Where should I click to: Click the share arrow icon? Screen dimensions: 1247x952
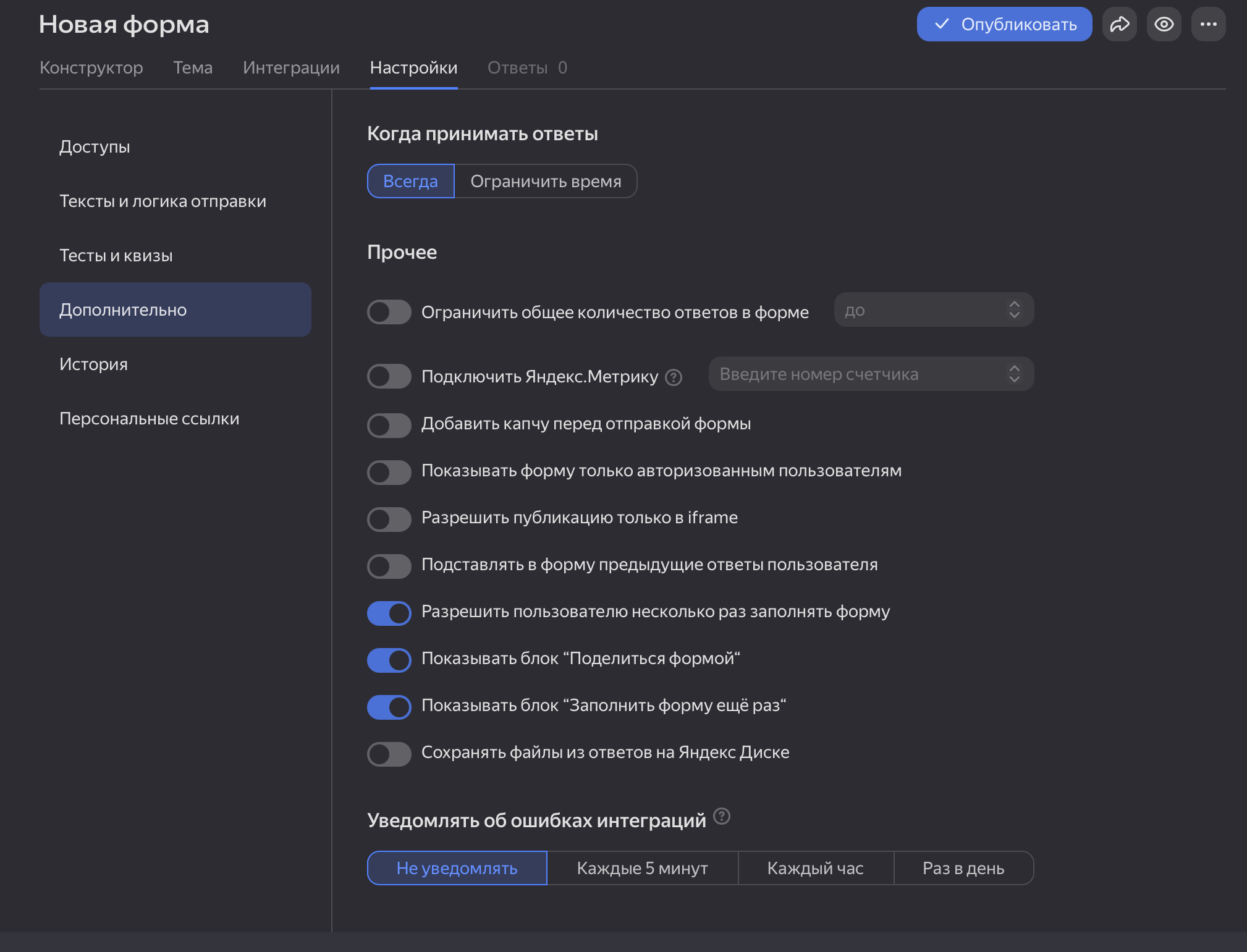(x=1119, y=24)
